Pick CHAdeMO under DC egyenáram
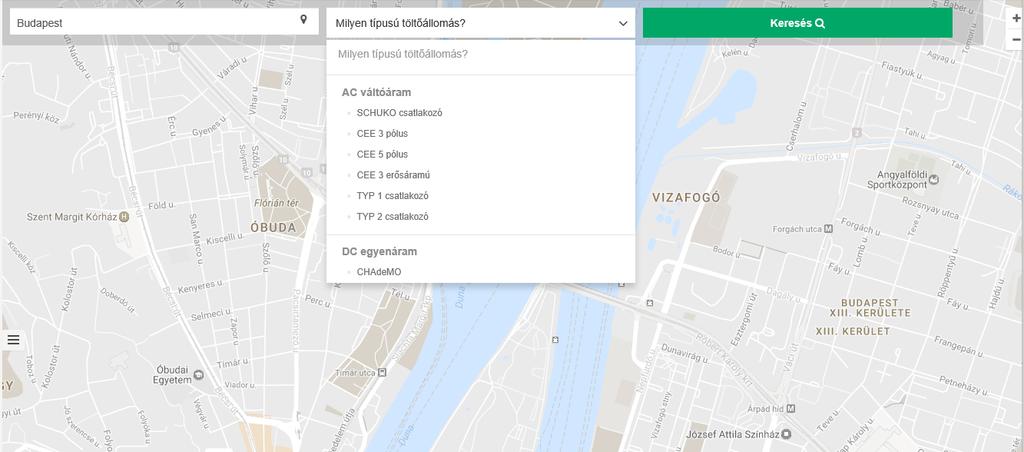The image size is (1024, 452). pos(379,272)
